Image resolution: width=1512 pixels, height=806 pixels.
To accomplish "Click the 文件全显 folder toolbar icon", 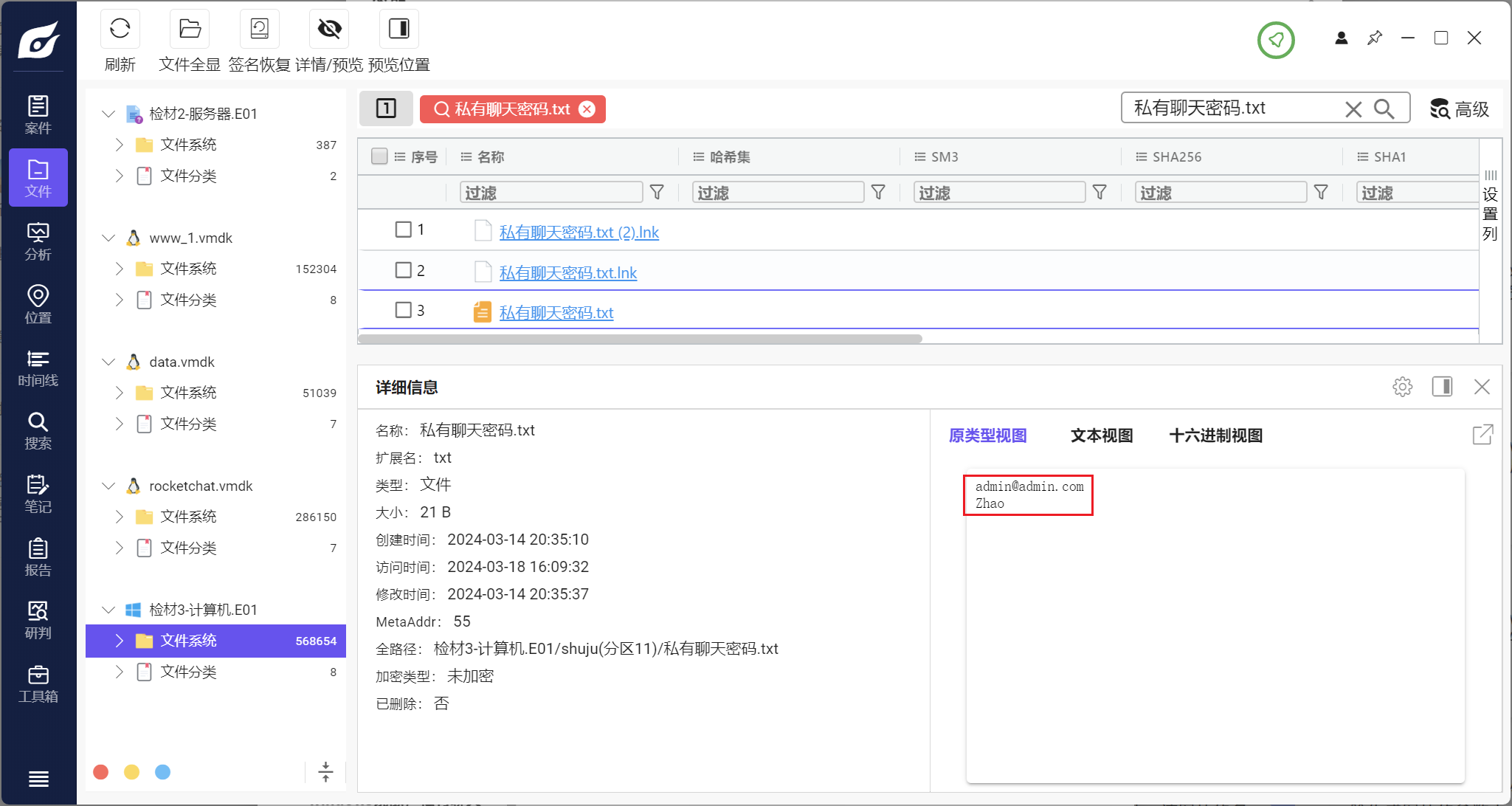I will (190, 29).
